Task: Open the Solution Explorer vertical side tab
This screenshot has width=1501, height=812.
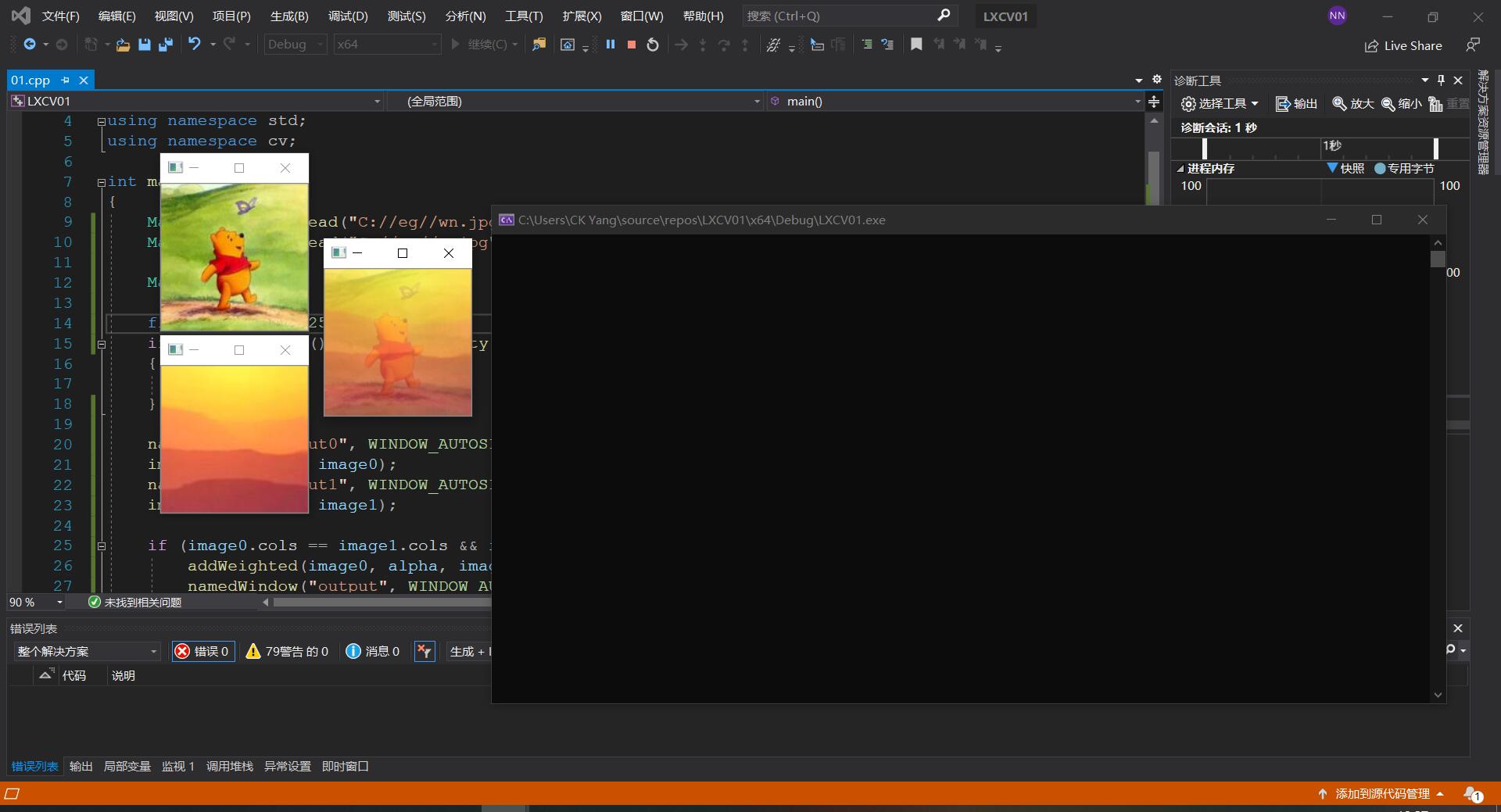Action: (x=1483, y=122)
